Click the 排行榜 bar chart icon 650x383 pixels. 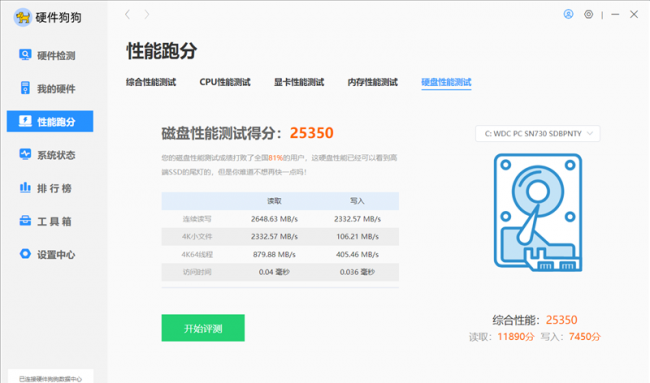tap(25, 187)
